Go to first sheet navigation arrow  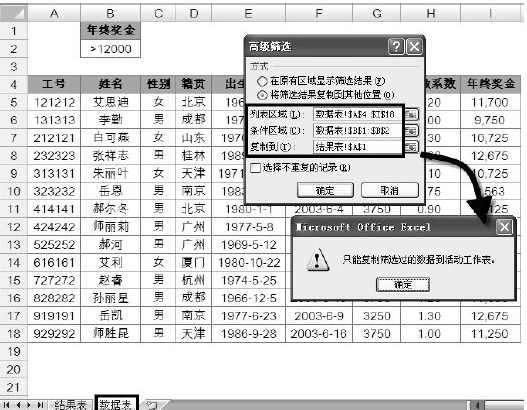pyautogui.click(x=6, y=405)
